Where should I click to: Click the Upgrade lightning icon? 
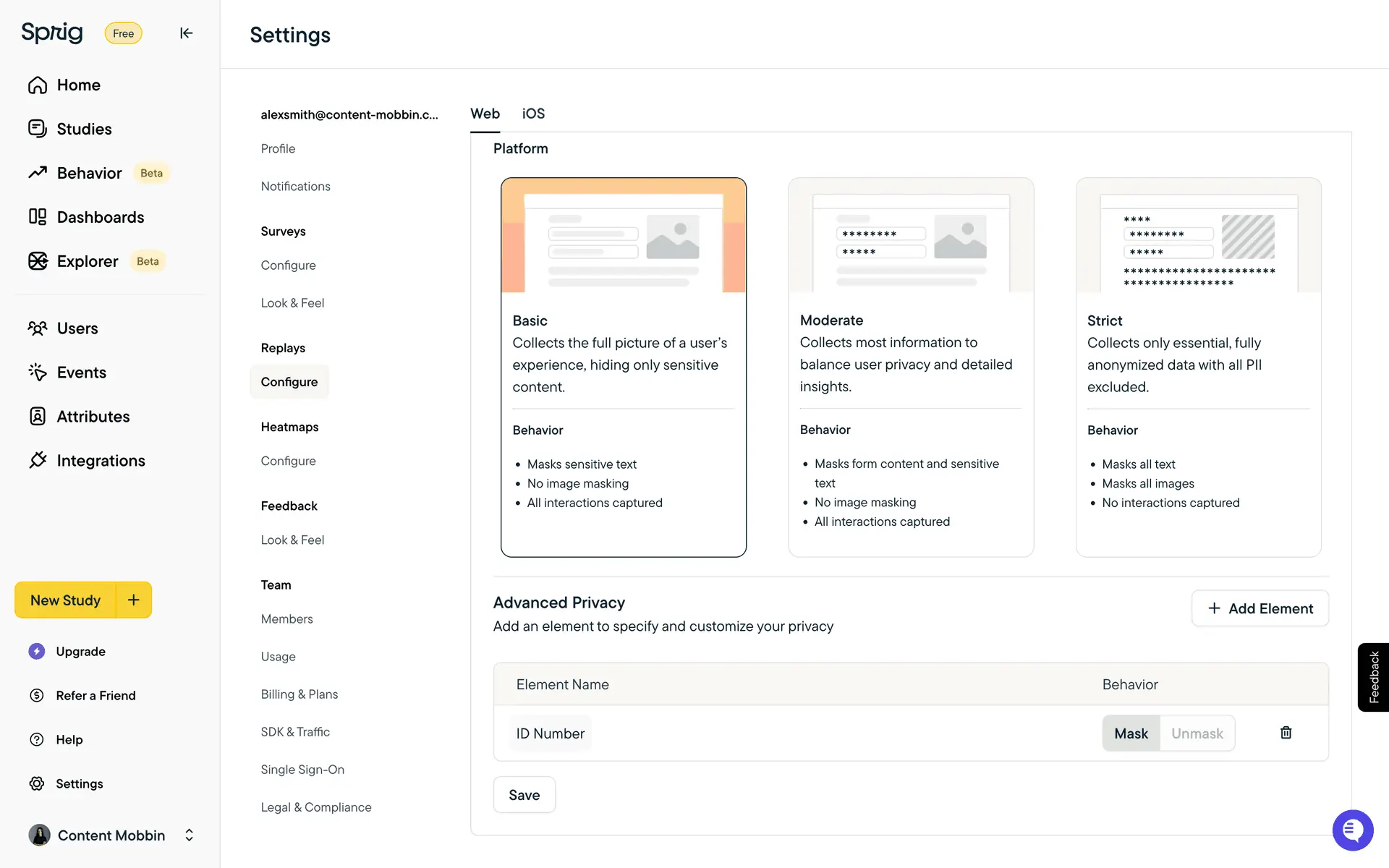pyautogui.click(x=37, y=651)
